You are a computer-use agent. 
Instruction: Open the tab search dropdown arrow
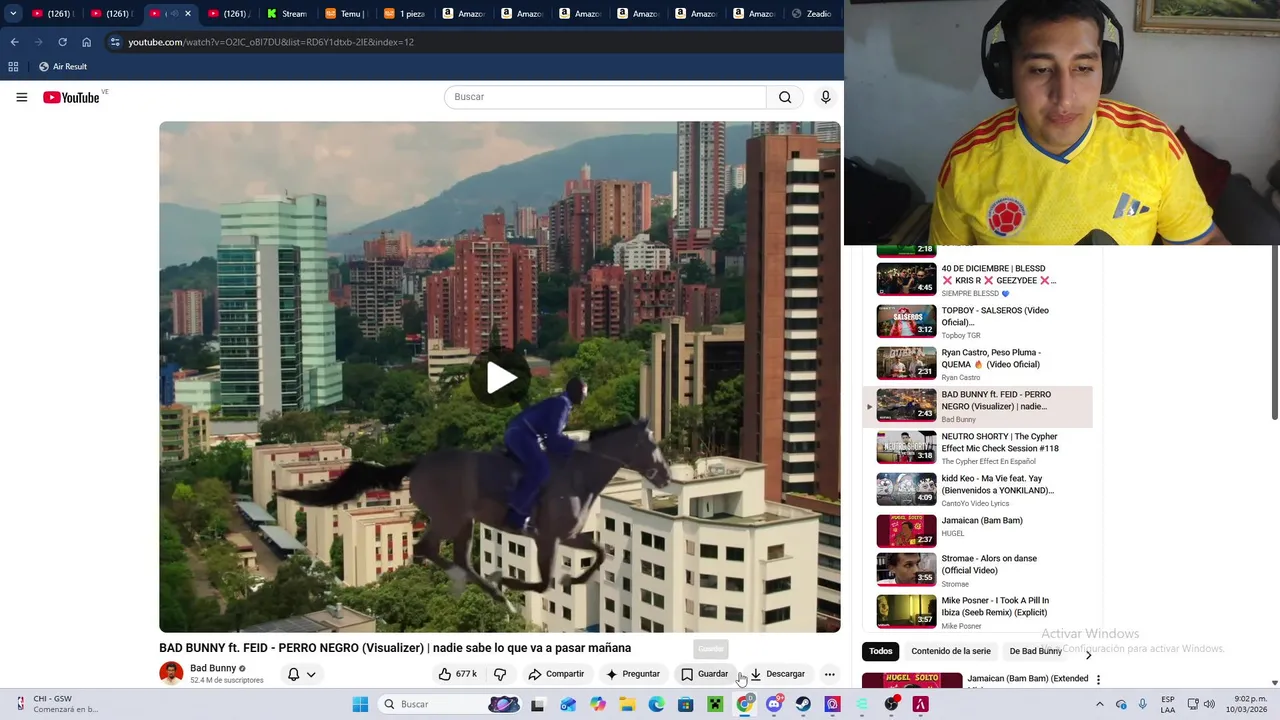[x=13, y=13]
